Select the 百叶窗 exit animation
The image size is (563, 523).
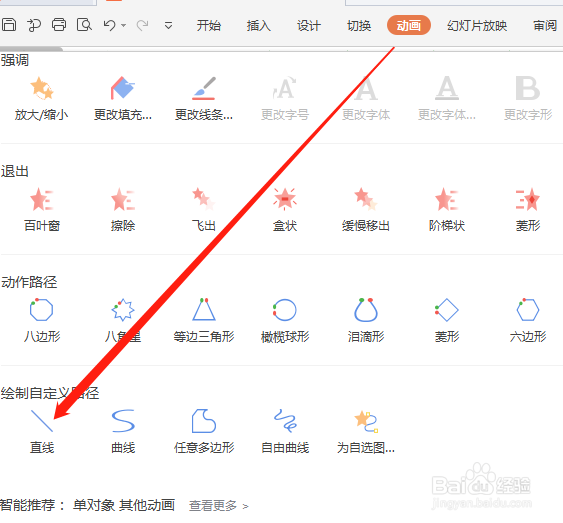42,210
